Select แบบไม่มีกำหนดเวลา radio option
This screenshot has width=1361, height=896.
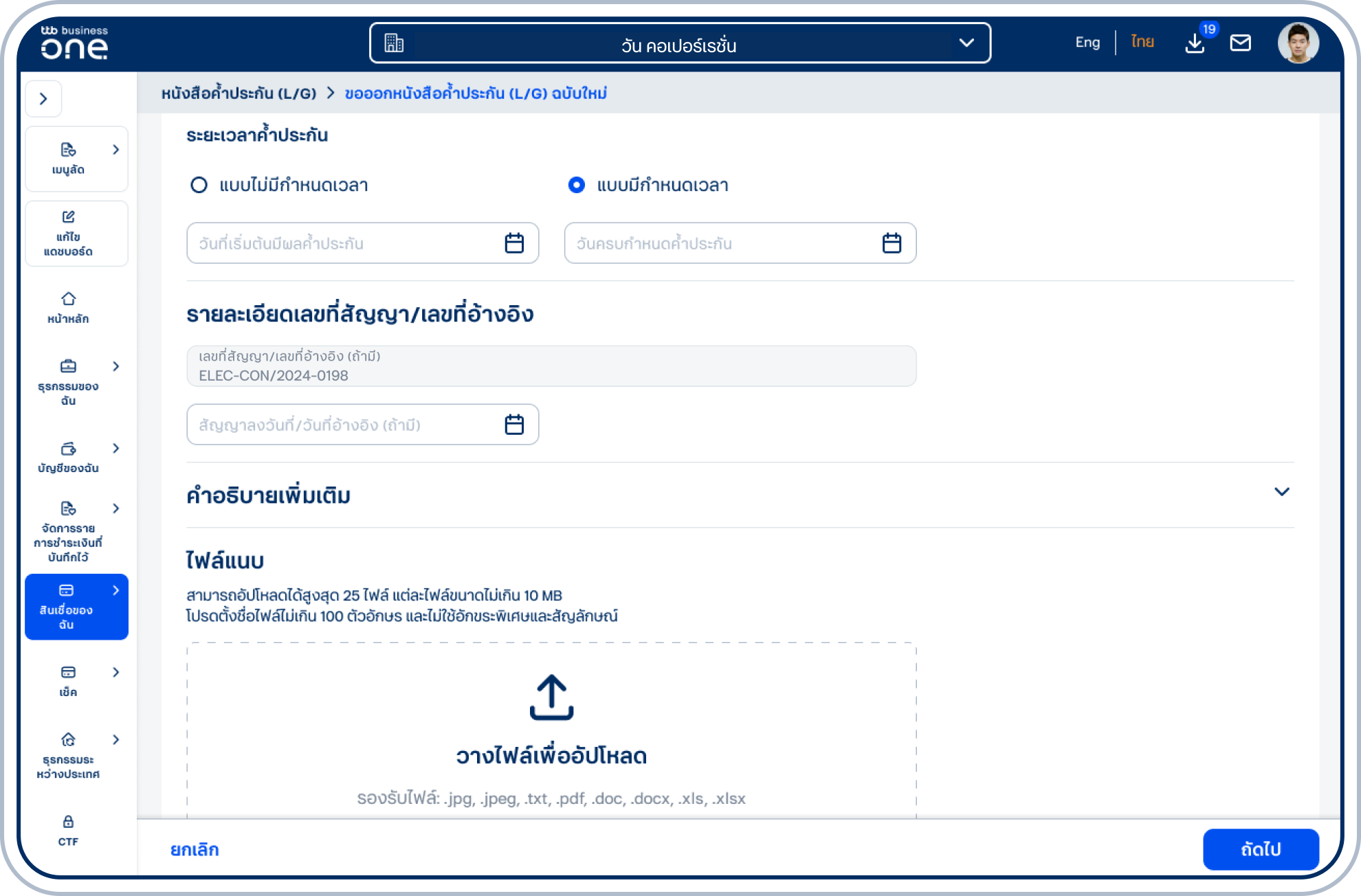pos(199,185)
